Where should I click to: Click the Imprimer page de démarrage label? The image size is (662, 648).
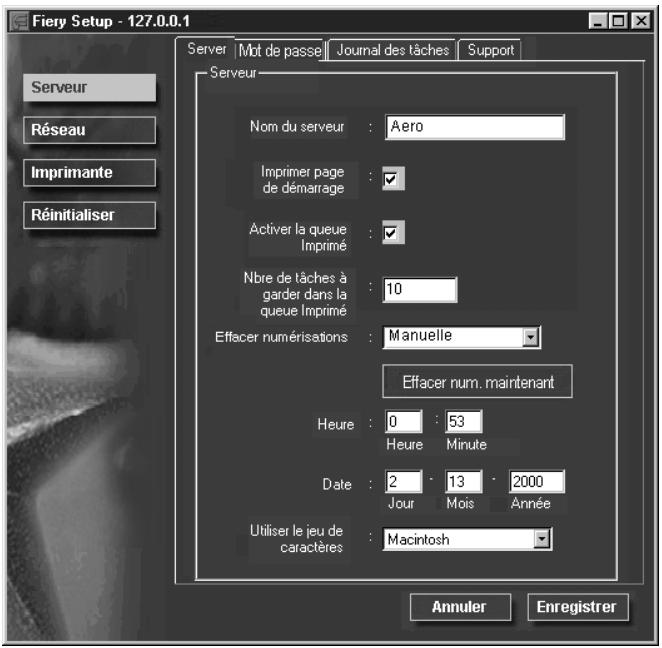303,179
